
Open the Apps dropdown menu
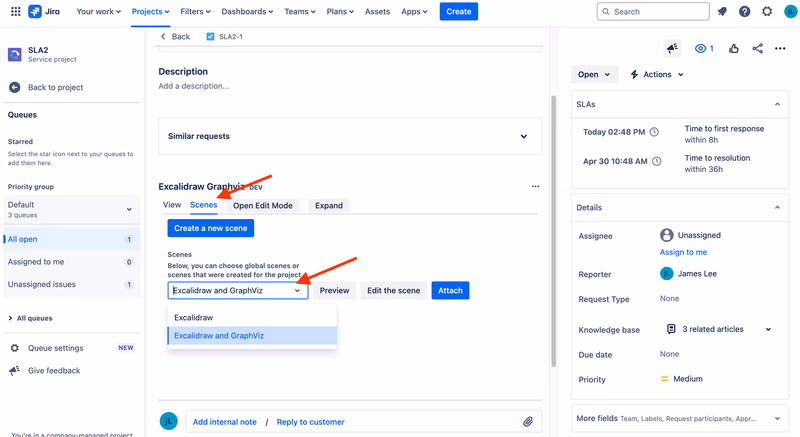coord(414,11)
